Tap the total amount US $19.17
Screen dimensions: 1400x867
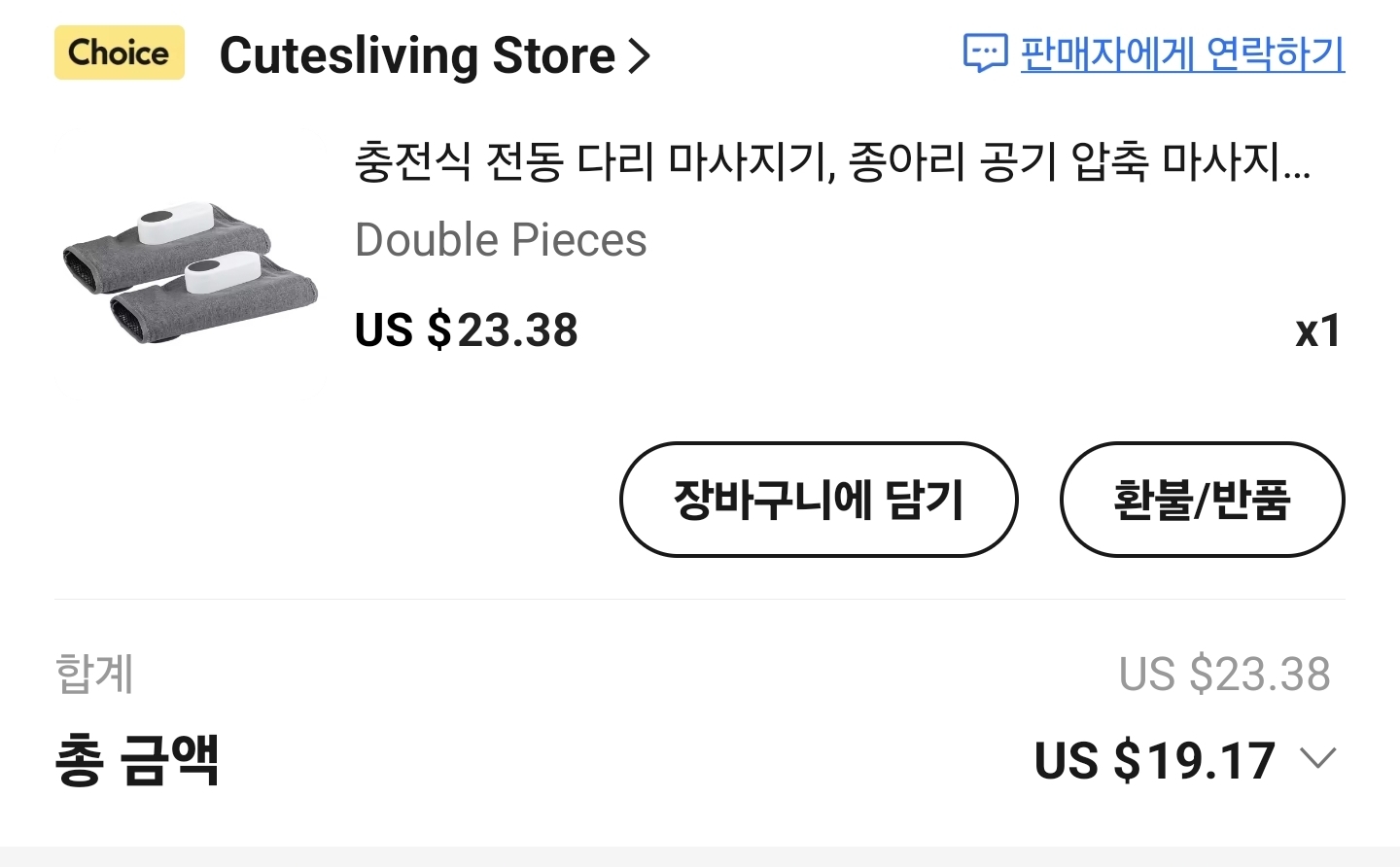(1154, 760)
